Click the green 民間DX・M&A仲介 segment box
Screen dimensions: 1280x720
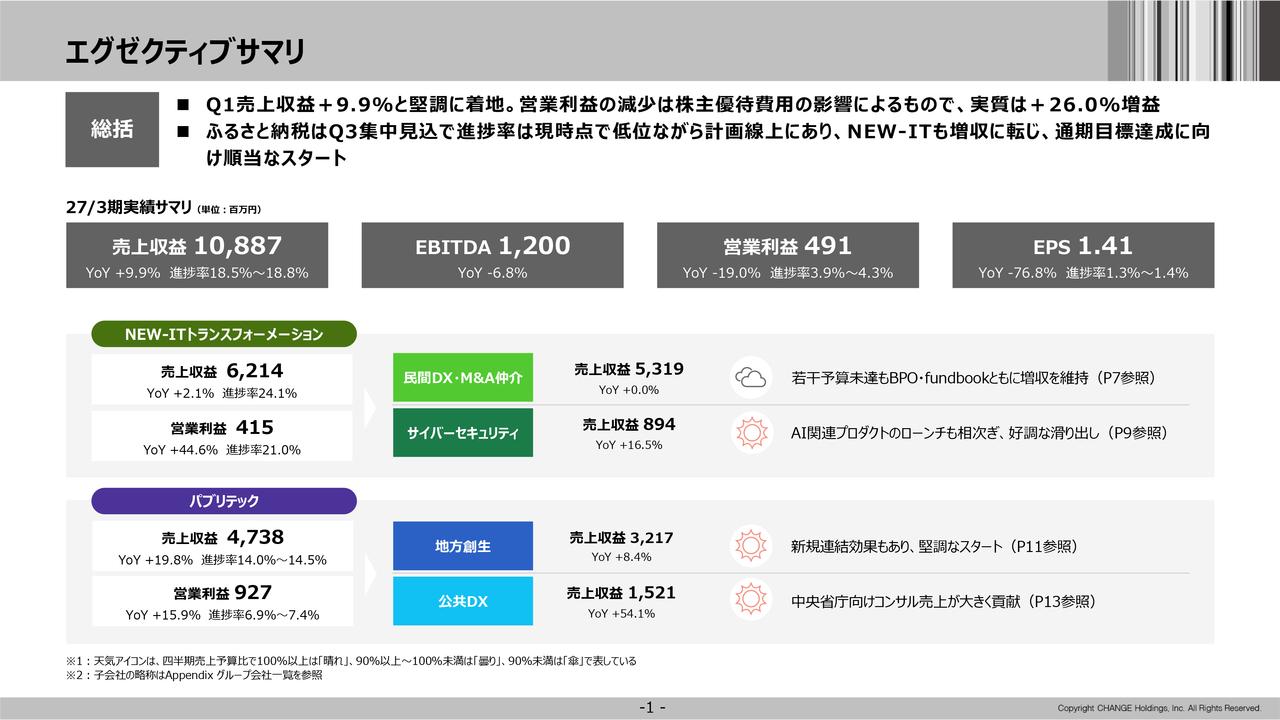pos(463,378)
